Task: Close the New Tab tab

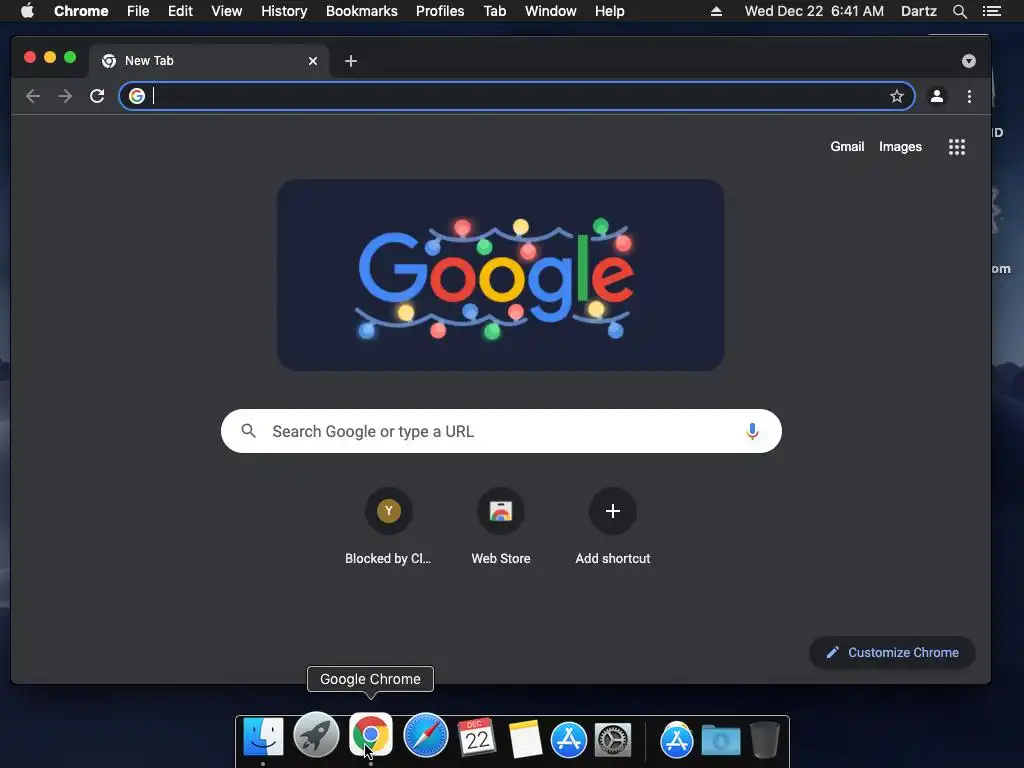Action: coord(313,61)
